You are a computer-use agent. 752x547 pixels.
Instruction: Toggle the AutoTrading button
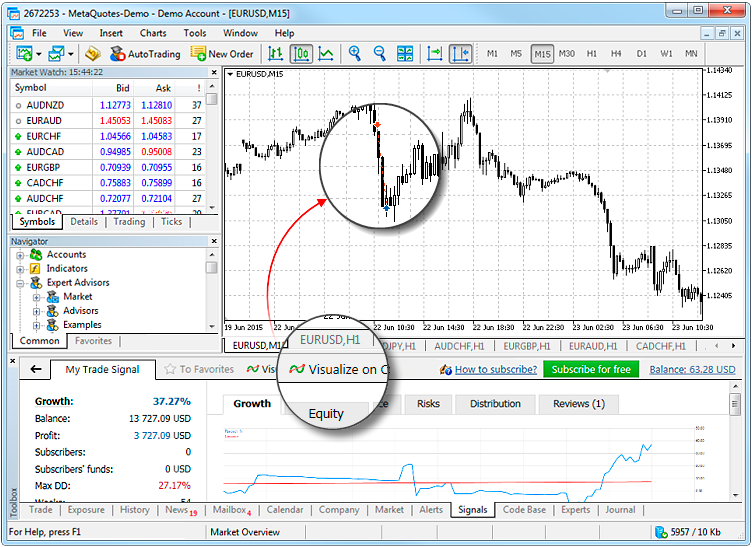pyautogui.click(x=145, y=54)
